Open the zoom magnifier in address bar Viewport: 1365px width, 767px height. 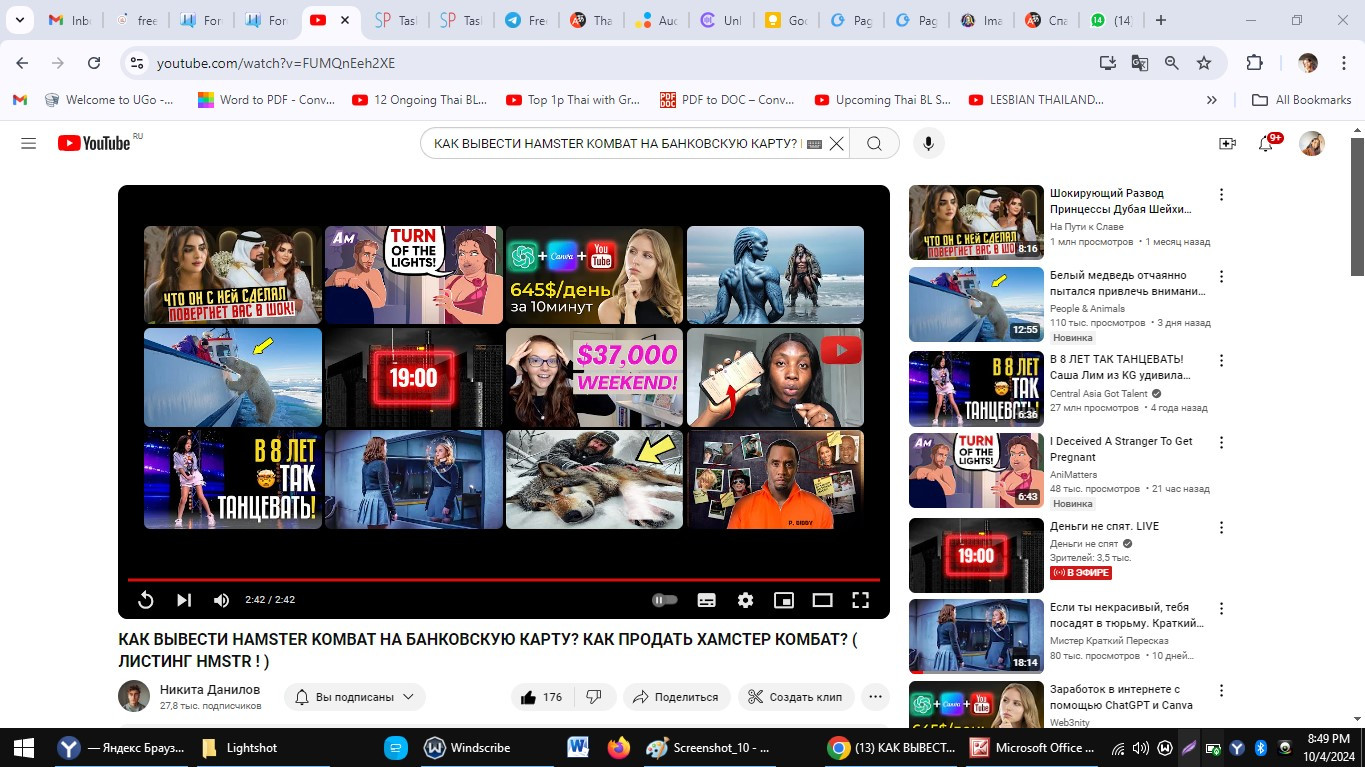[1171, 63]
